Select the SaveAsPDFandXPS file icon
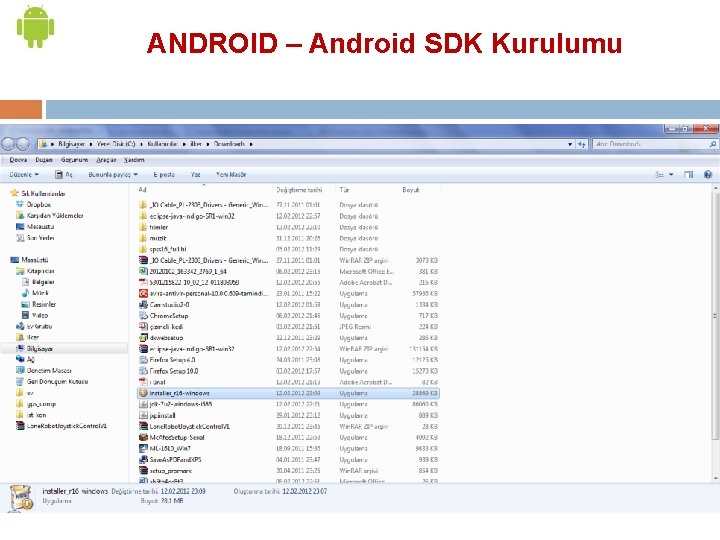The image size is (720, 540). click(143, 460)
